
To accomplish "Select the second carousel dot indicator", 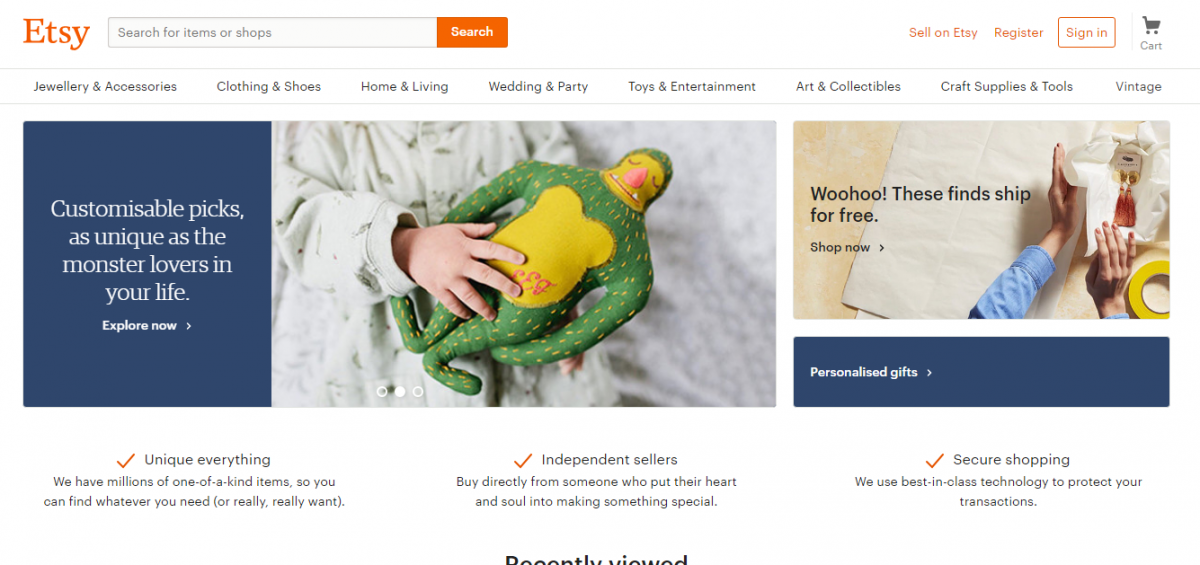I will [x=400, y=391].
